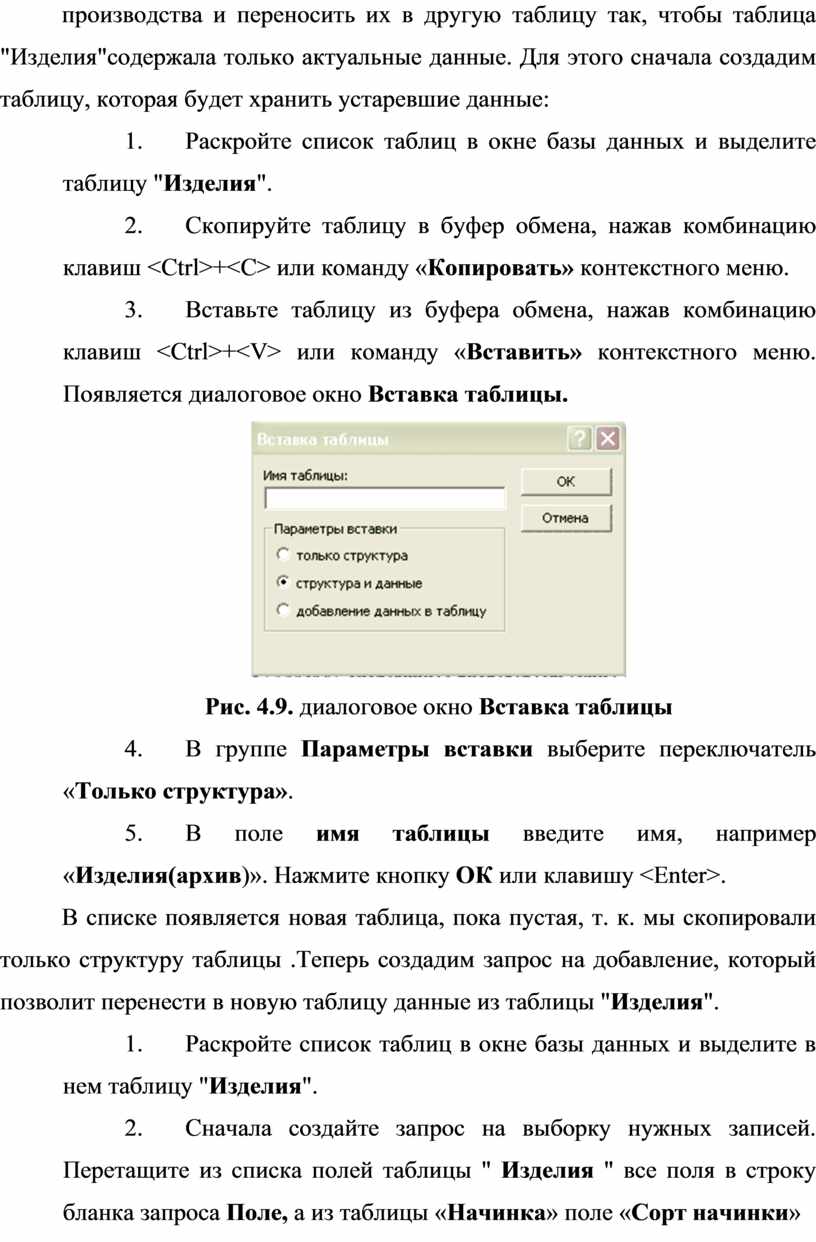816x1242 pixels.
Task: Click the 'Имя таблицы:' label in dialog
Action: (x=305, y=476)
